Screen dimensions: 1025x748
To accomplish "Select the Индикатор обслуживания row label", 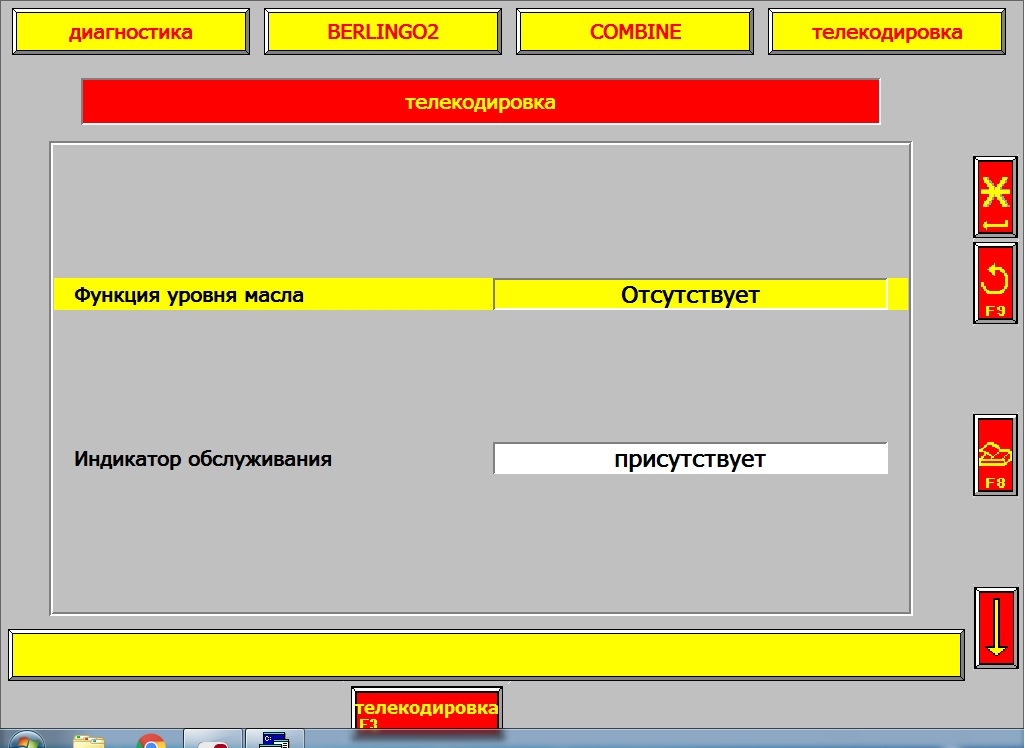I will click(203, 459).
